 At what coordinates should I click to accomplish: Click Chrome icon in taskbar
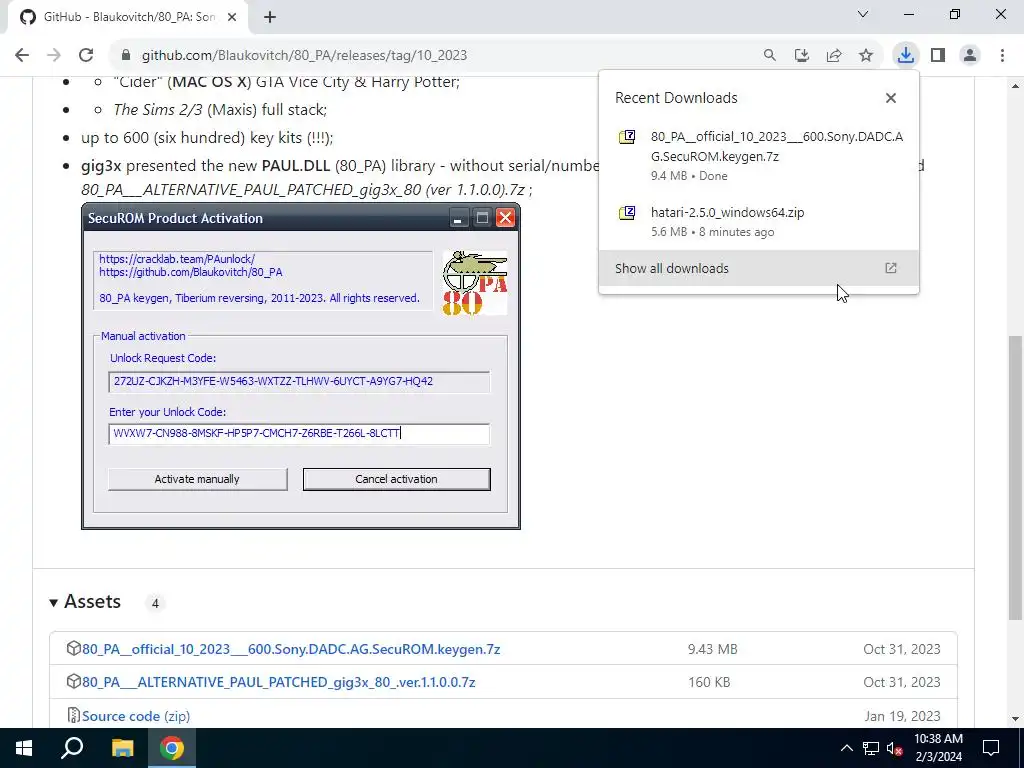pyautogui.click(x=172, y=748)
